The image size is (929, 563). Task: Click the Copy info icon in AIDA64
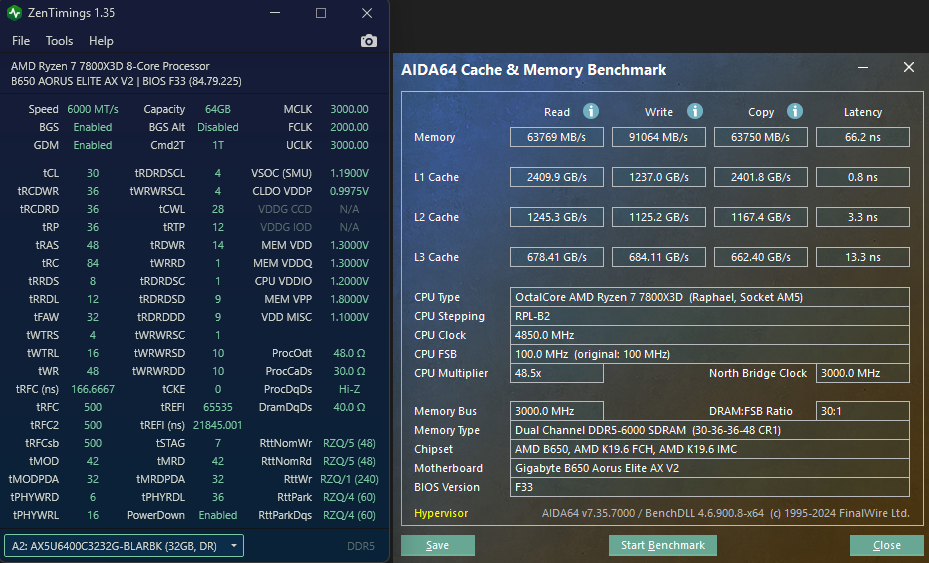[x=795, y=111]
